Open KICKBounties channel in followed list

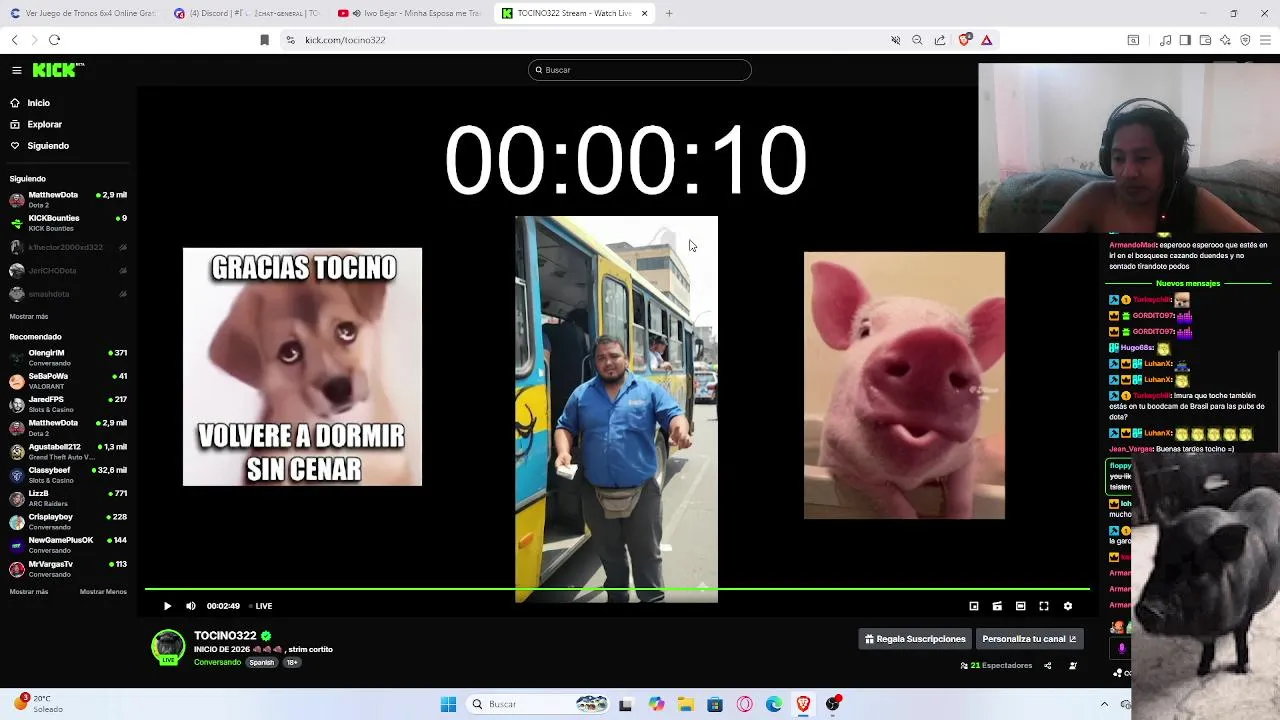[x=68, y=223]
